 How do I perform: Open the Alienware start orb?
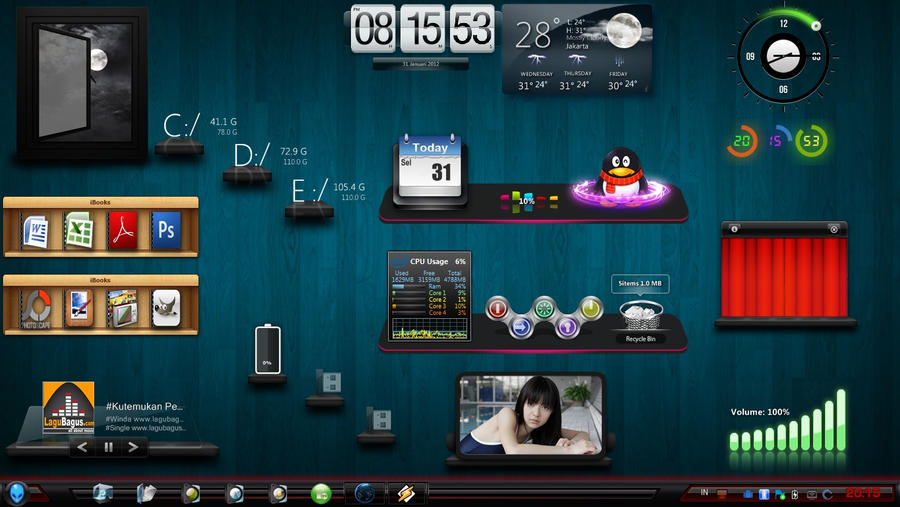point(17,493)
